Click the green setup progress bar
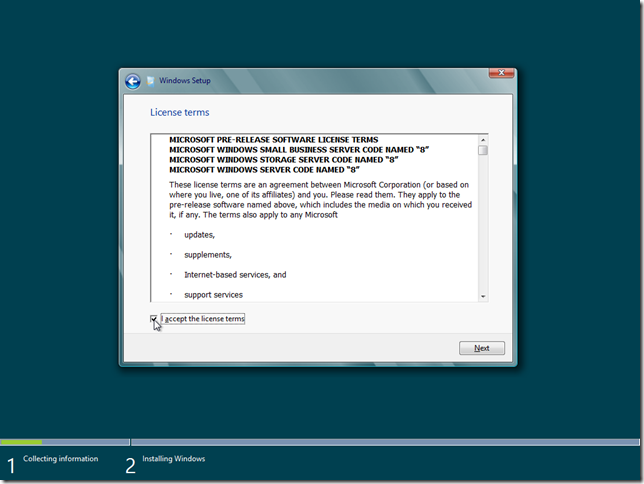The width and height of the screenshot is (644, 484). pyautogui.click(x=21, y=442)
